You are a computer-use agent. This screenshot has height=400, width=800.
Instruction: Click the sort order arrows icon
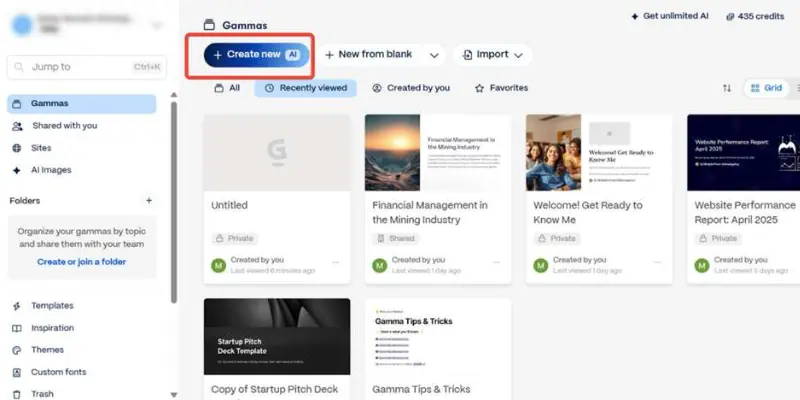tap(727, 88)
